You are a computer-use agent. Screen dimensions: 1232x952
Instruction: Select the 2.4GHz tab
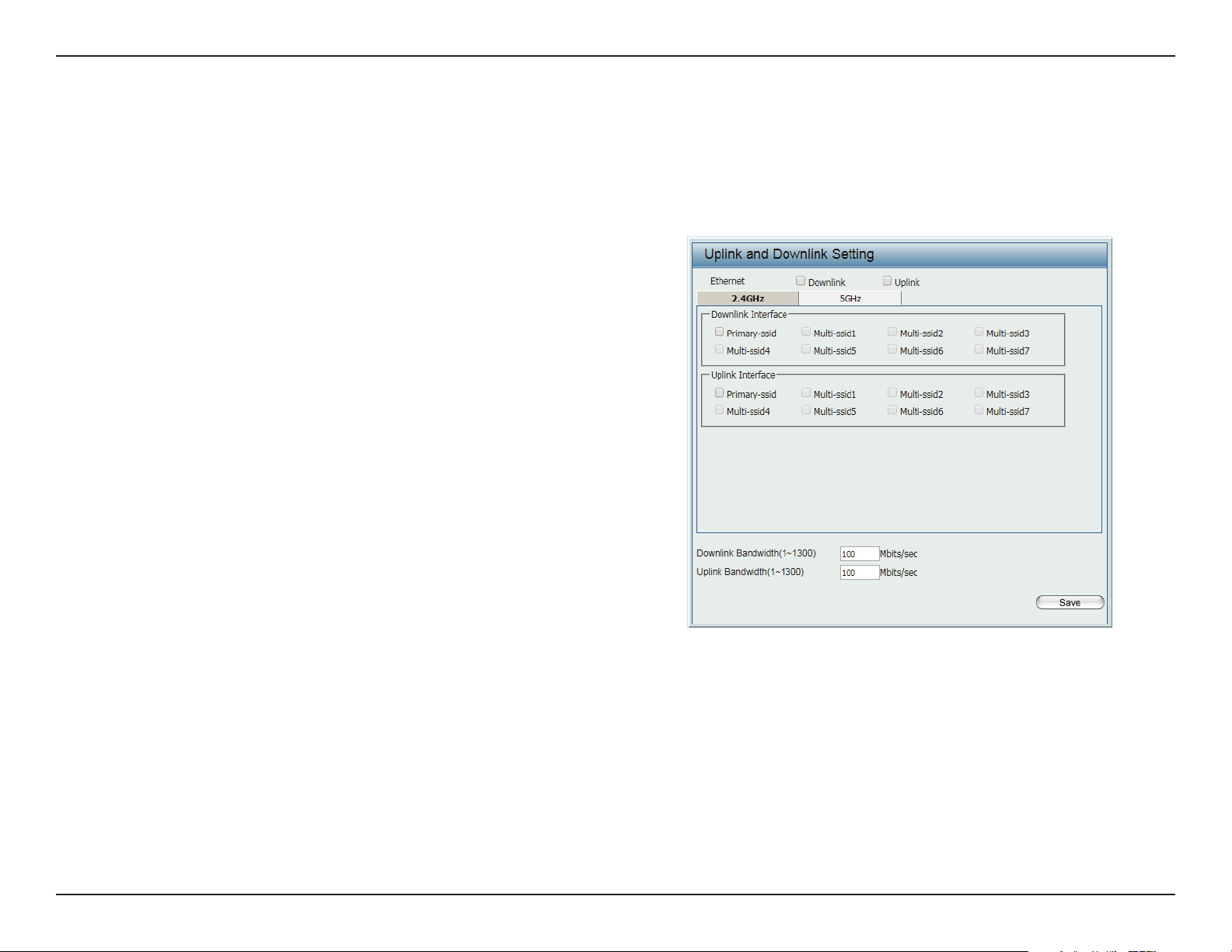(x=748, y=298)
